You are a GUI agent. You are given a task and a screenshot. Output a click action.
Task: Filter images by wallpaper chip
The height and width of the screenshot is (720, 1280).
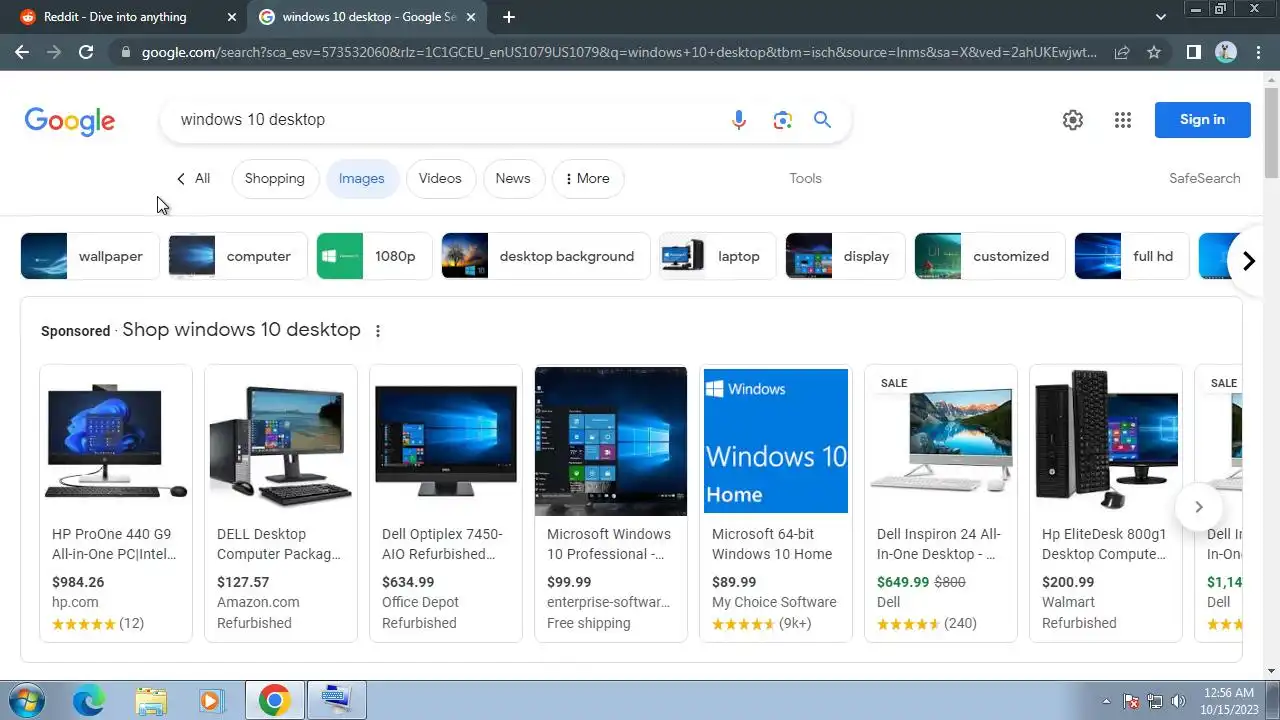(90, 256)
